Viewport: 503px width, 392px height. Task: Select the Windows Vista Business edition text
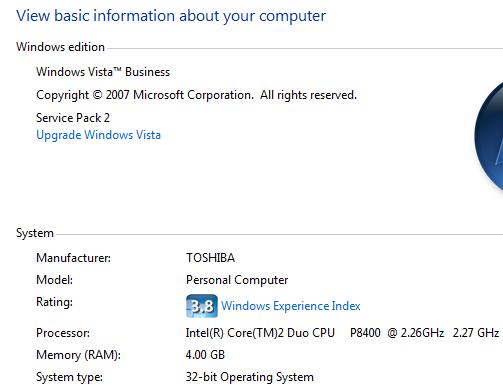pos(103,72)
